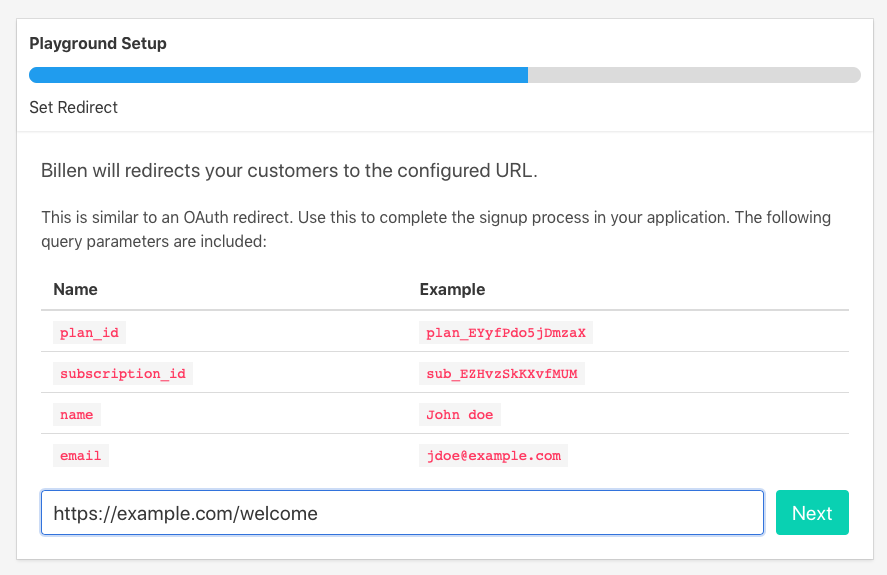Click the Name column header

click(76, 290)
